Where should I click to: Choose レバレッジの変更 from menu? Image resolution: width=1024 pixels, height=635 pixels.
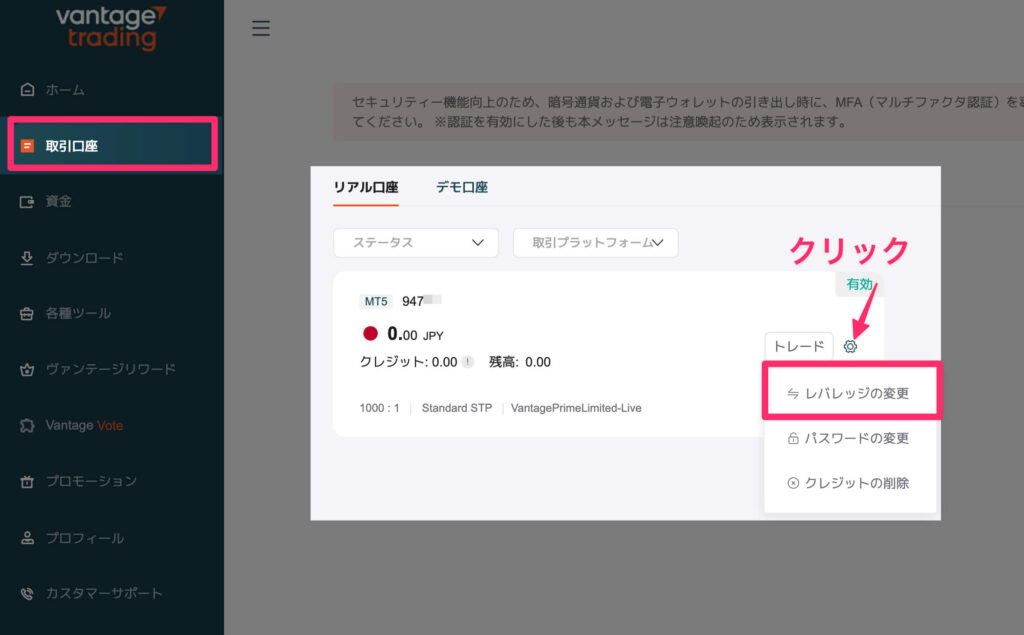[x=850, y=393]
